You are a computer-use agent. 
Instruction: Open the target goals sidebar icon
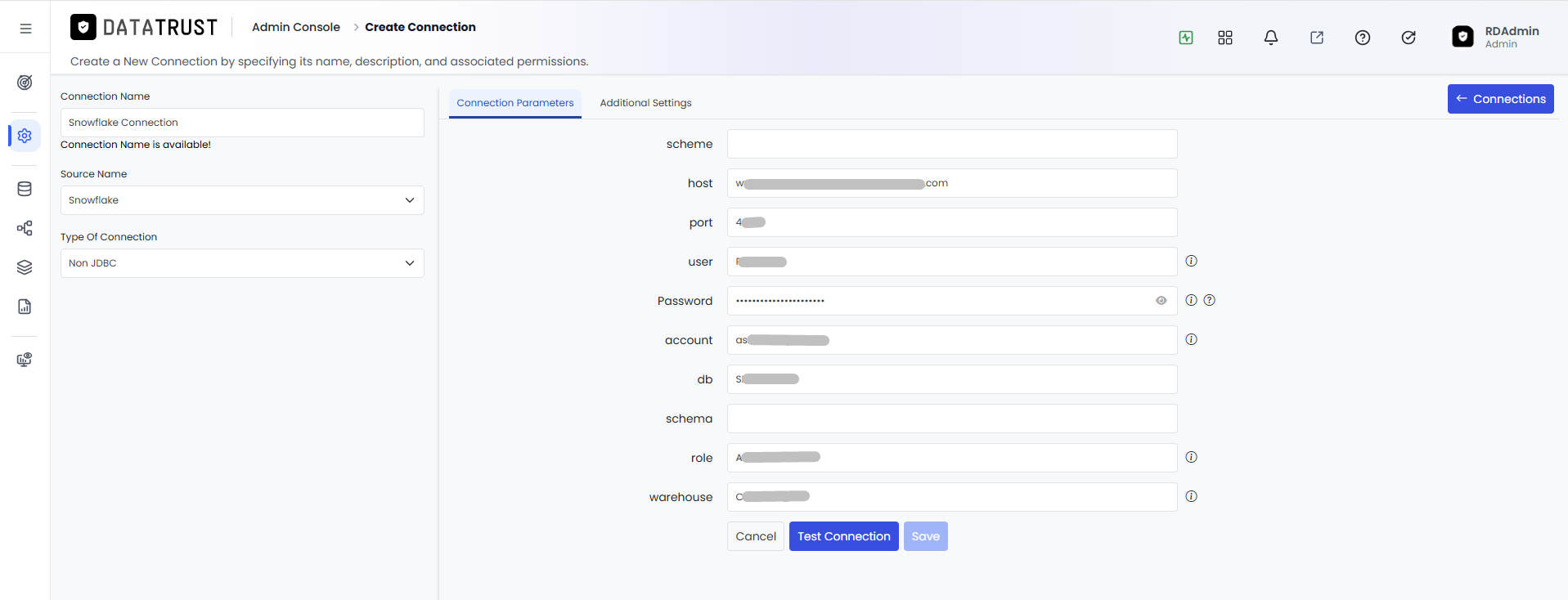25,83
